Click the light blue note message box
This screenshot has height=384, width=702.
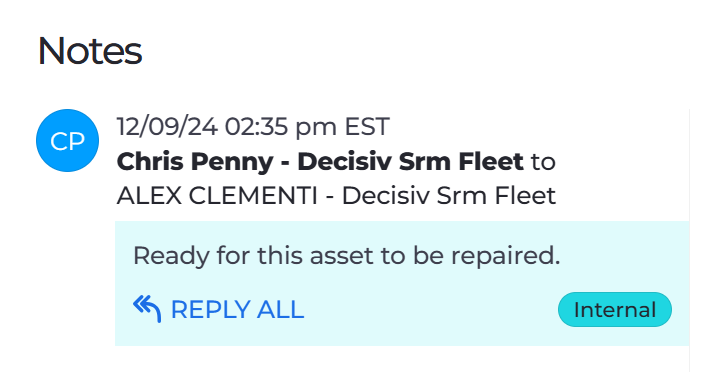[402, 283]
